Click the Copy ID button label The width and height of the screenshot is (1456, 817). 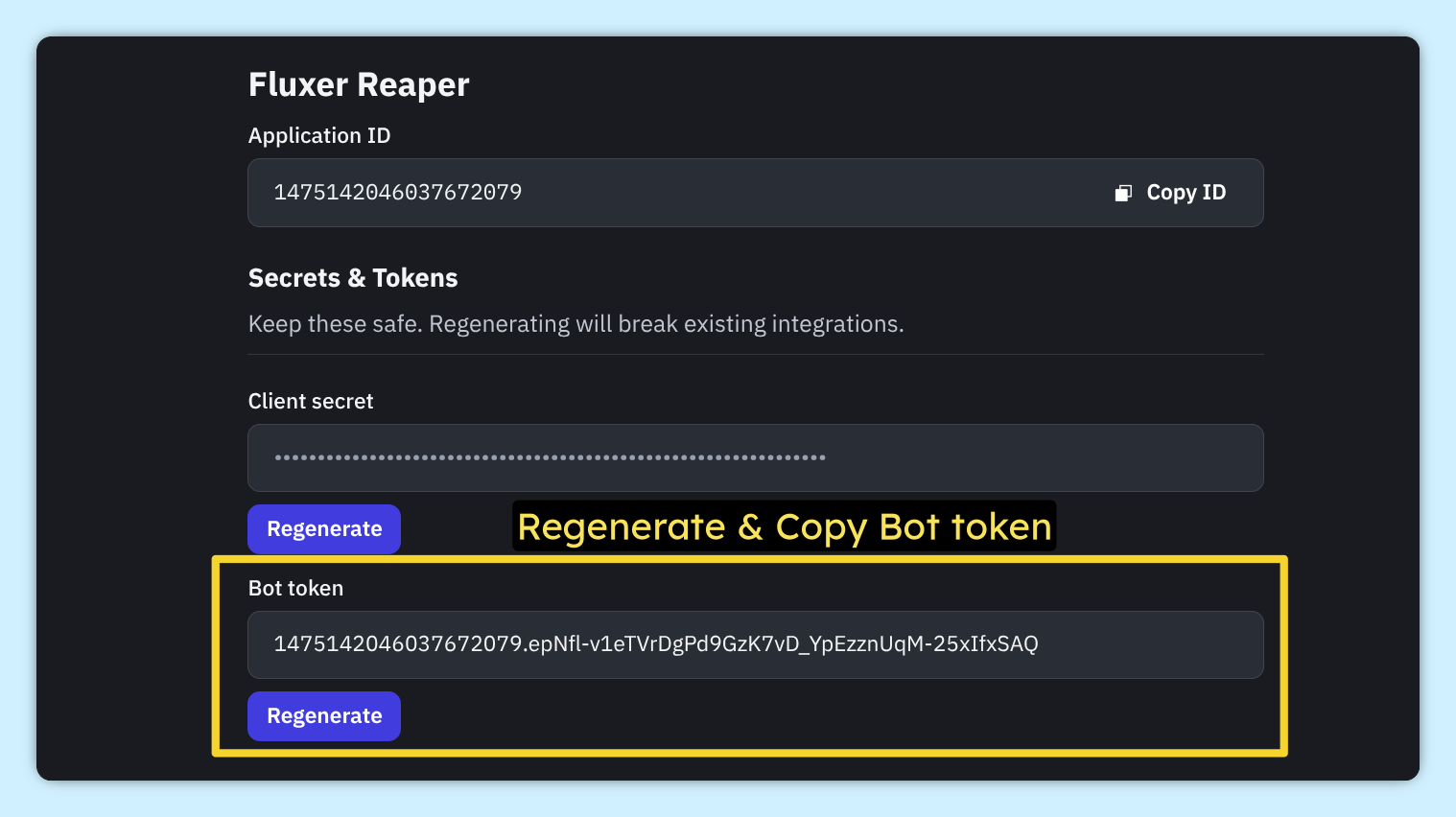[1186, 193]
